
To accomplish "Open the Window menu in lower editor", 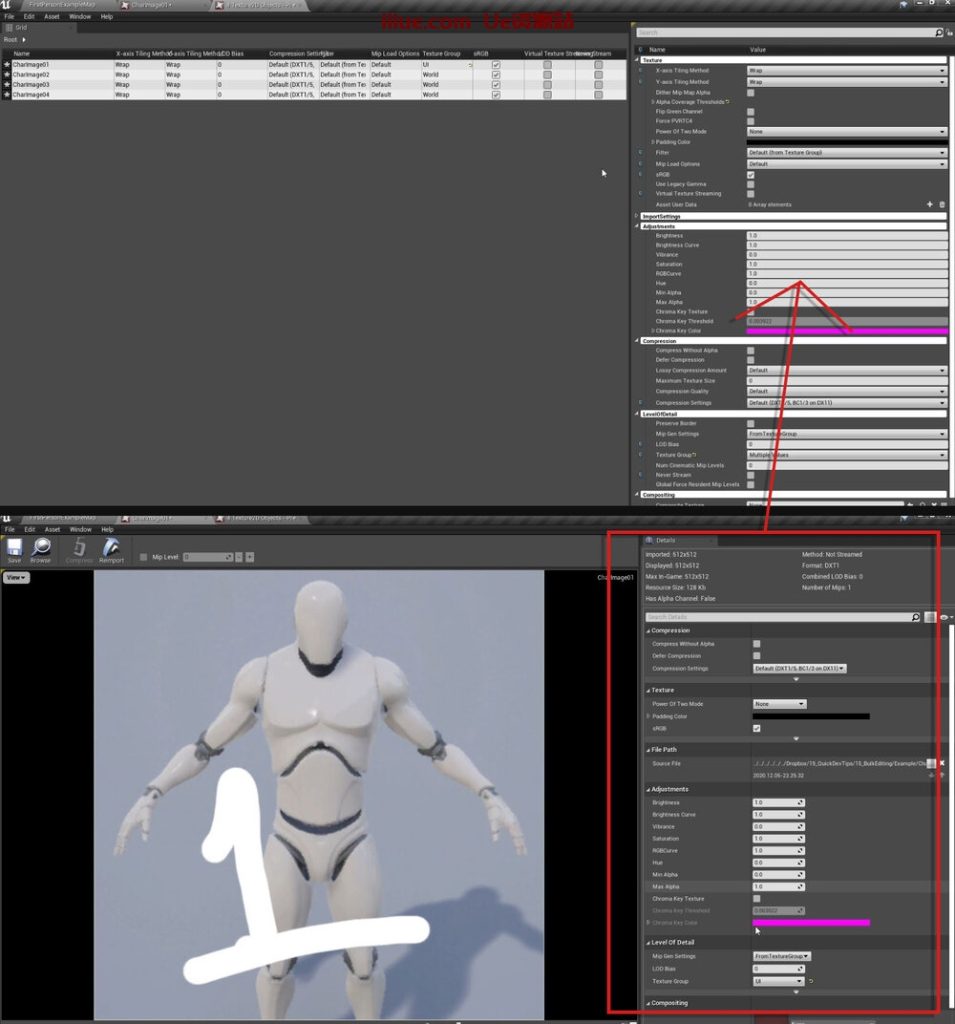I will click(80, 529).
